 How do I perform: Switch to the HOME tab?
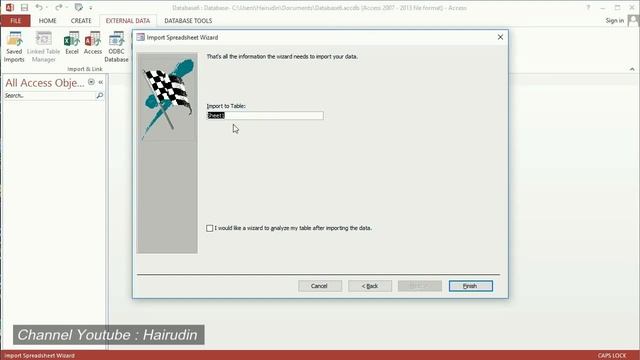coord(47,21)
